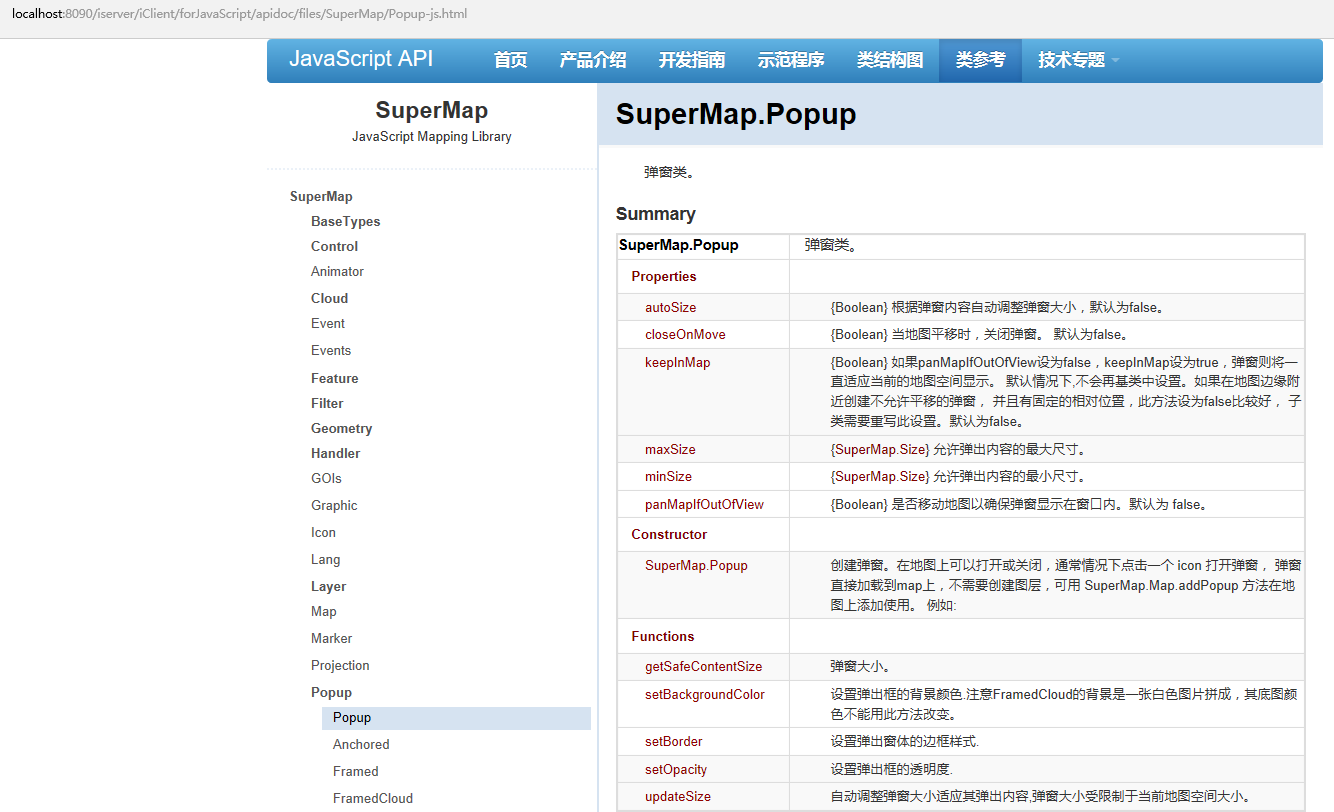
Task: Open closeOnMove property link
Action: coord(685,335)
